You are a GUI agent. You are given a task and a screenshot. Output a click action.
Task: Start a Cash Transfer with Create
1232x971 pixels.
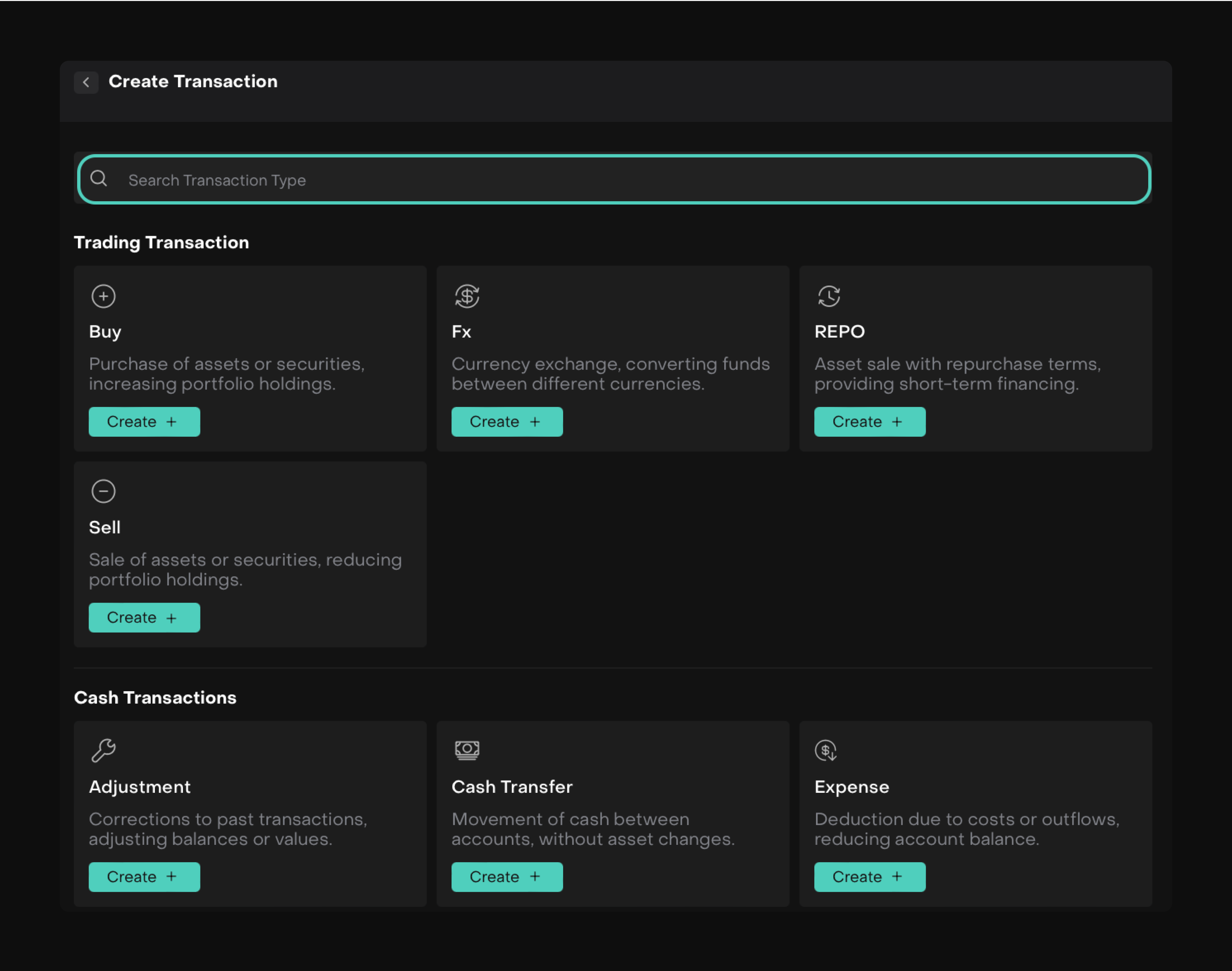tap(507, 877)
